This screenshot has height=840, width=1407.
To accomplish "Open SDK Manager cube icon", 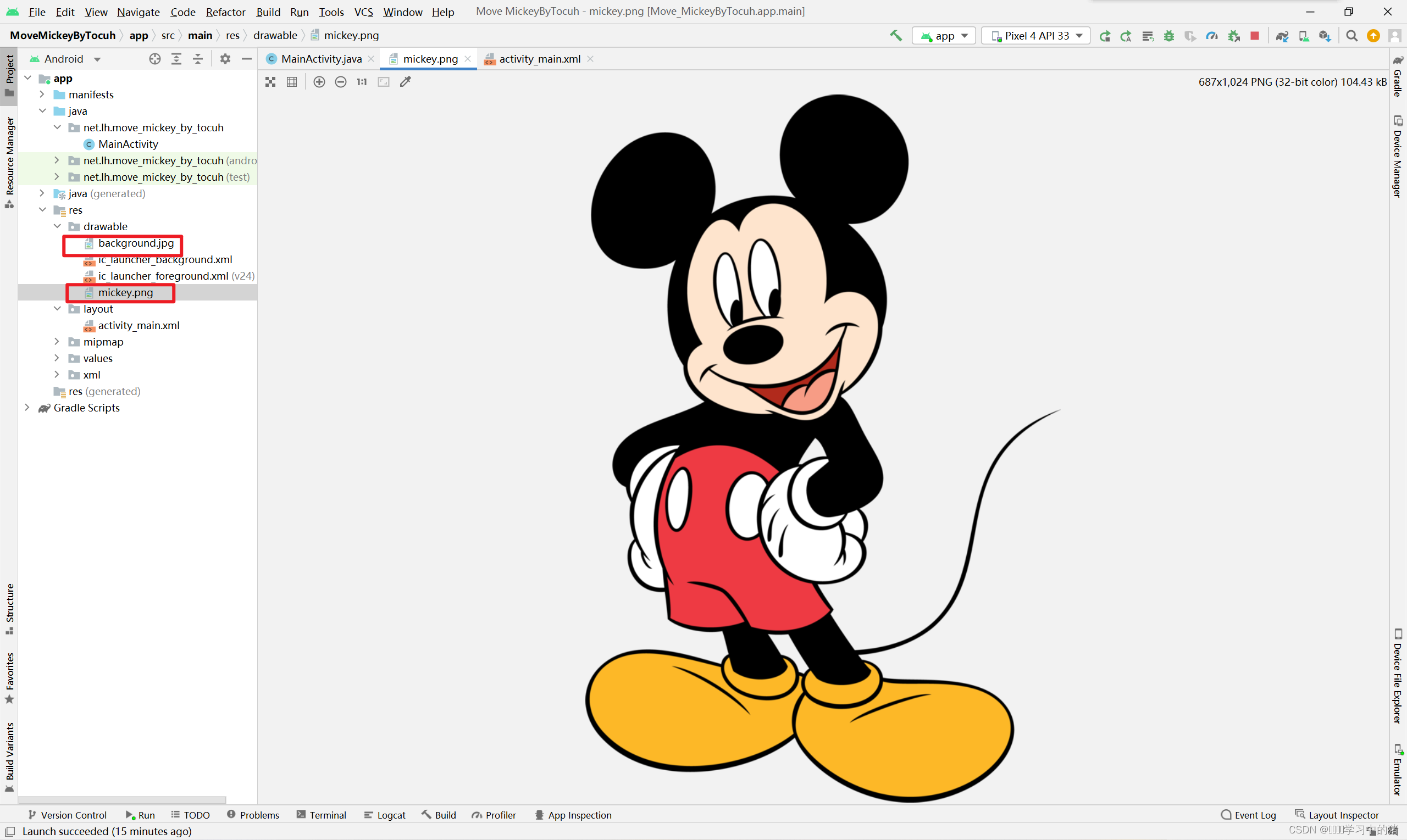I will pos(1325,36).
